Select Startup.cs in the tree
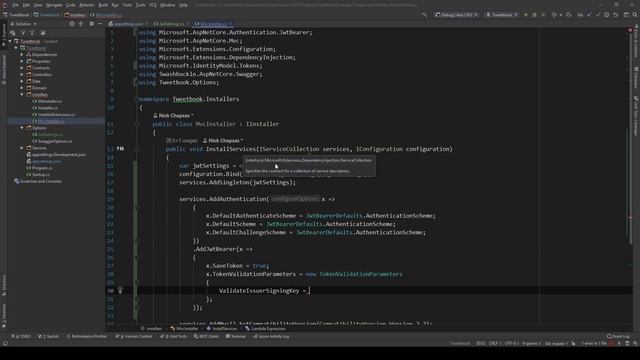 (38, 175)
